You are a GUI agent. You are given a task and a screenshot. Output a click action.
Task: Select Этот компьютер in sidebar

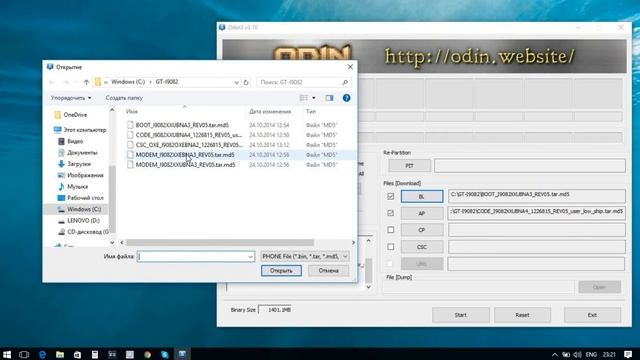pyautogui.click(x=80, y=130)
